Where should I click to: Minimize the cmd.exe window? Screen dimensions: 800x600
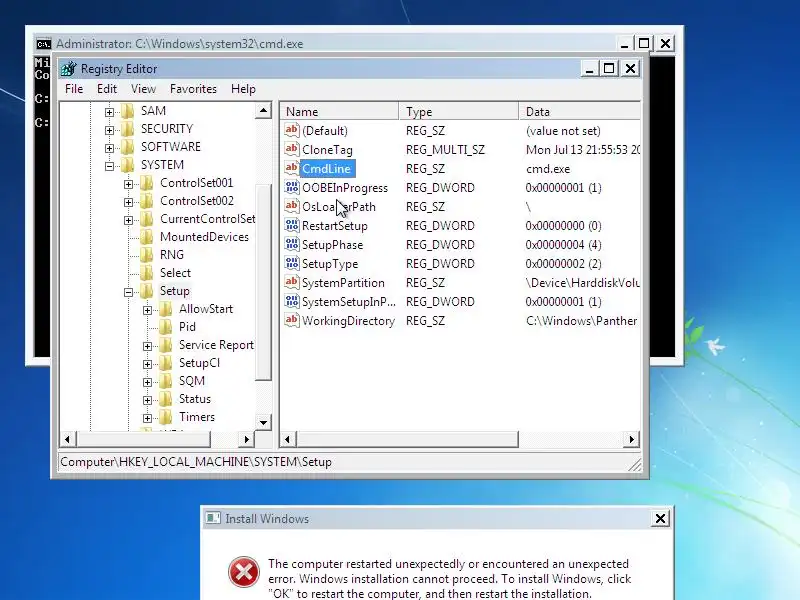624,44
